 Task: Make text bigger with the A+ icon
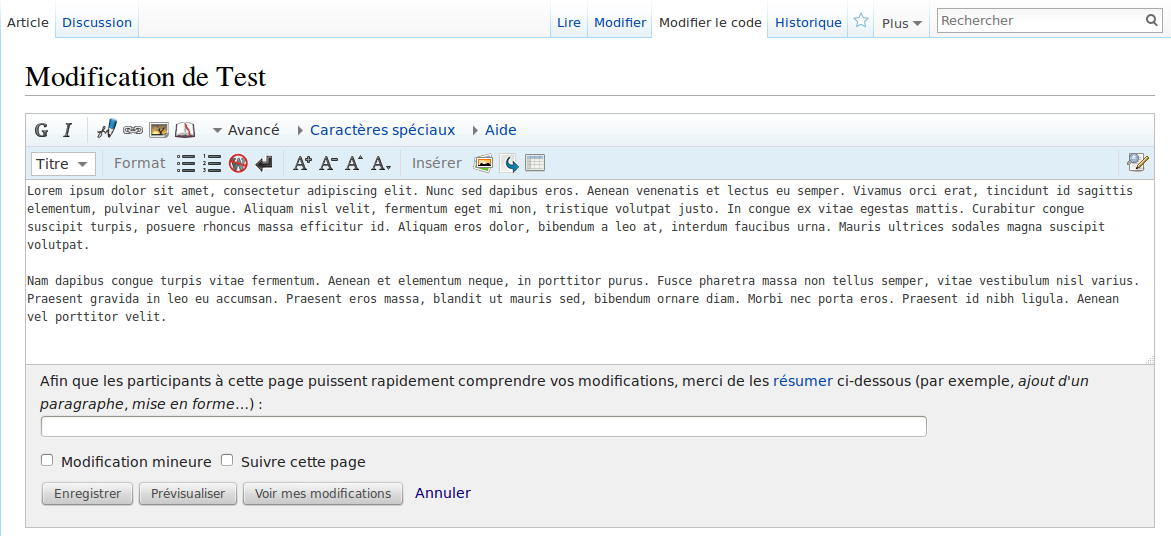[302, 163]
